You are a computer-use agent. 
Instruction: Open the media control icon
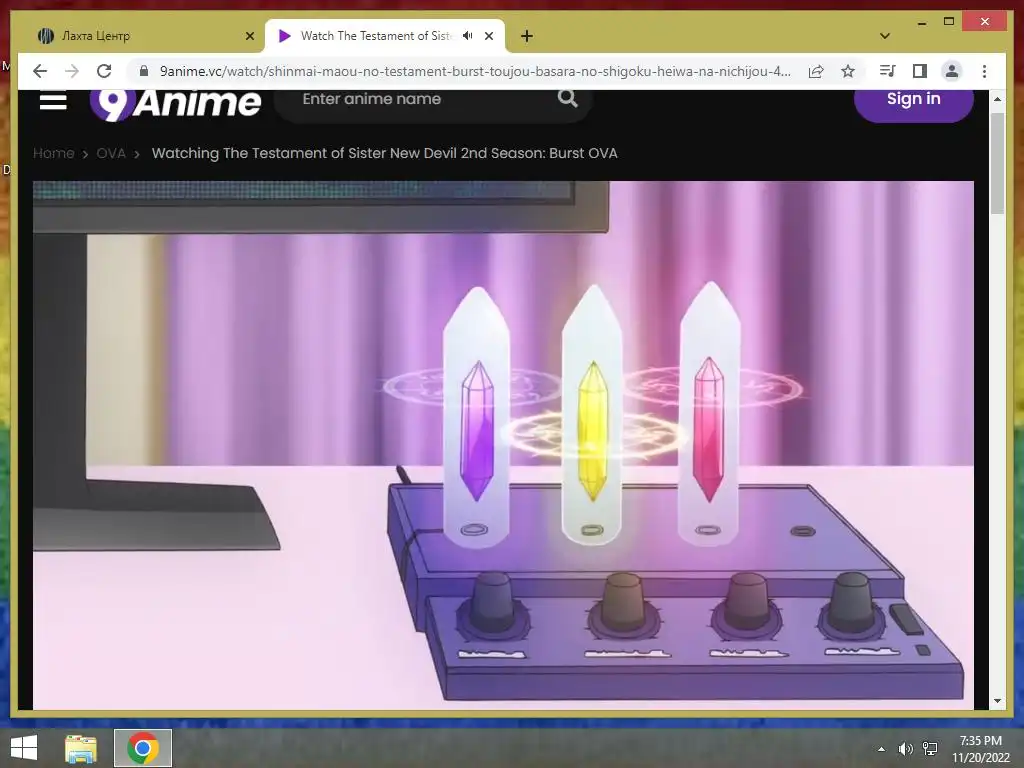pyautogui.click(x=888, y=71)
